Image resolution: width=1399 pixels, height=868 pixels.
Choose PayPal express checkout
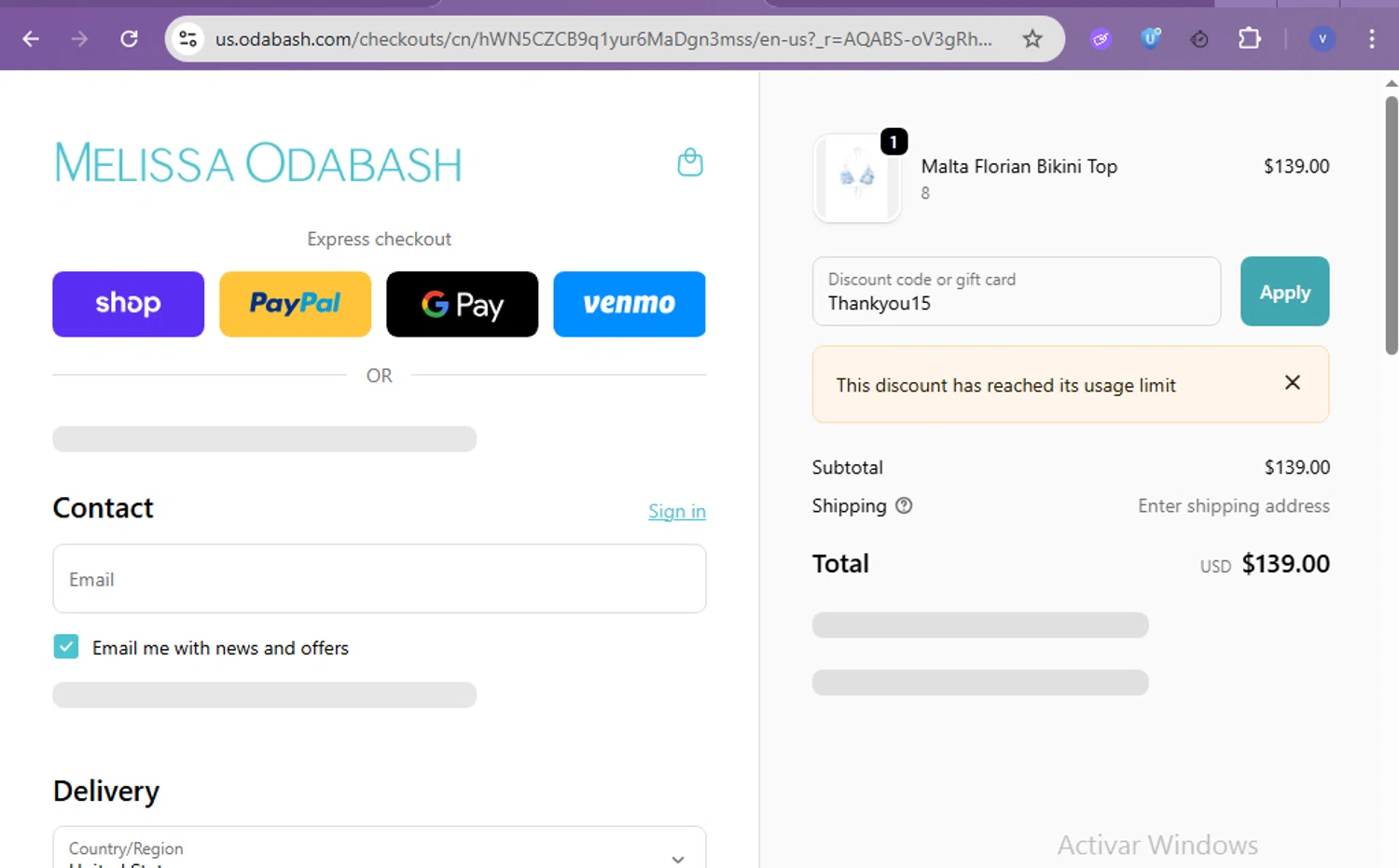[x=296, y=304]
